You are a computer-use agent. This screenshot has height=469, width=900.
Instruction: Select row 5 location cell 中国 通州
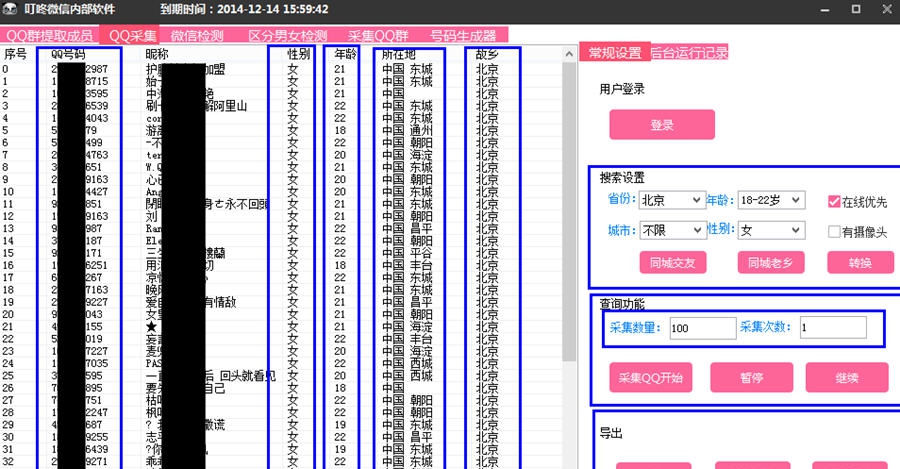(408, 130)
